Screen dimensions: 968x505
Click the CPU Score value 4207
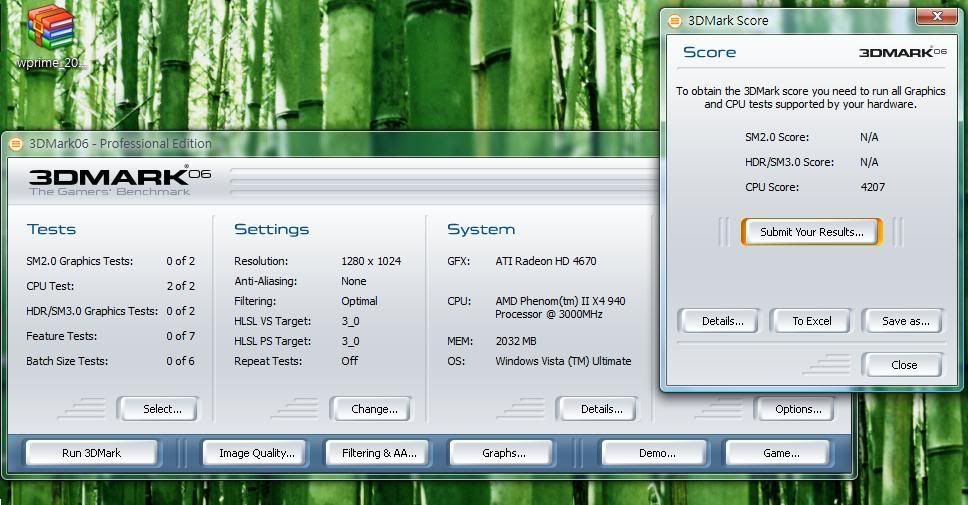click(x=872, y=187)
